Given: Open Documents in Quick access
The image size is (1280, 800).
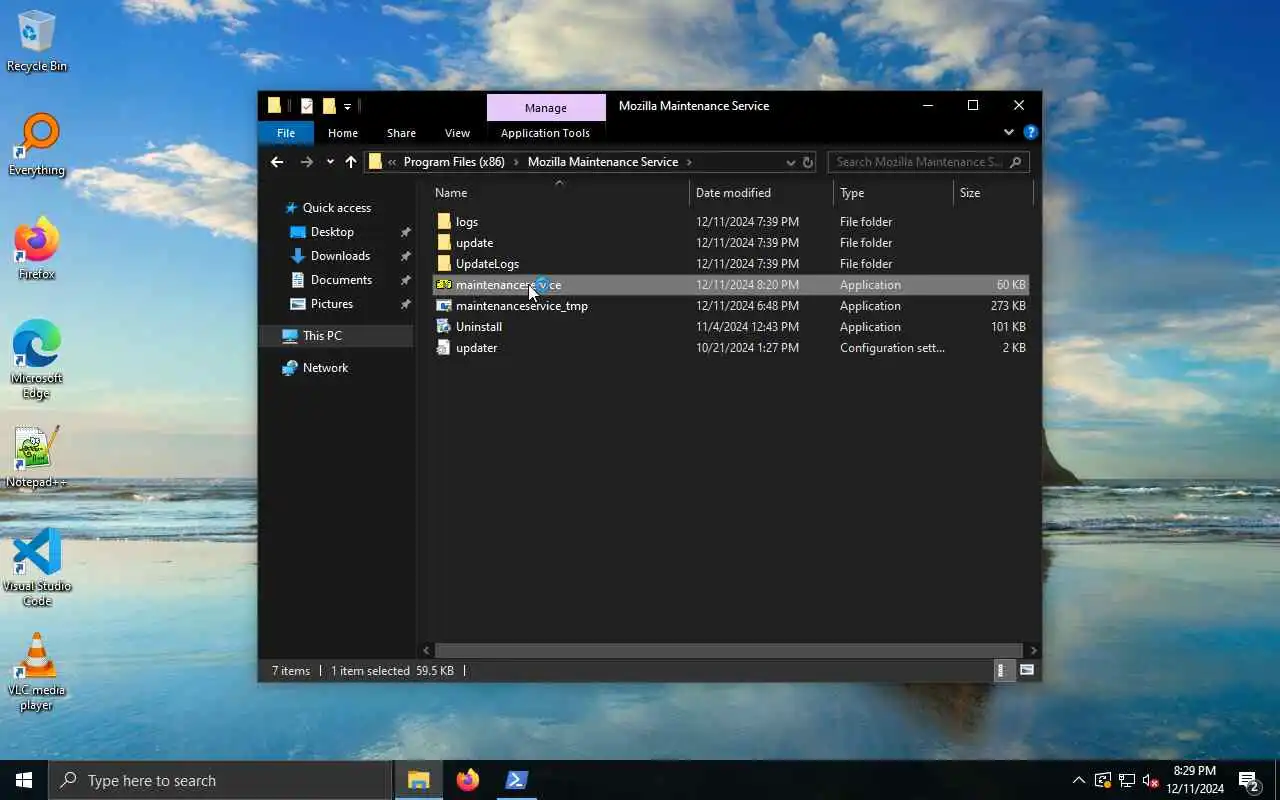Looking at the screenshot, I should tap(341, 280).
